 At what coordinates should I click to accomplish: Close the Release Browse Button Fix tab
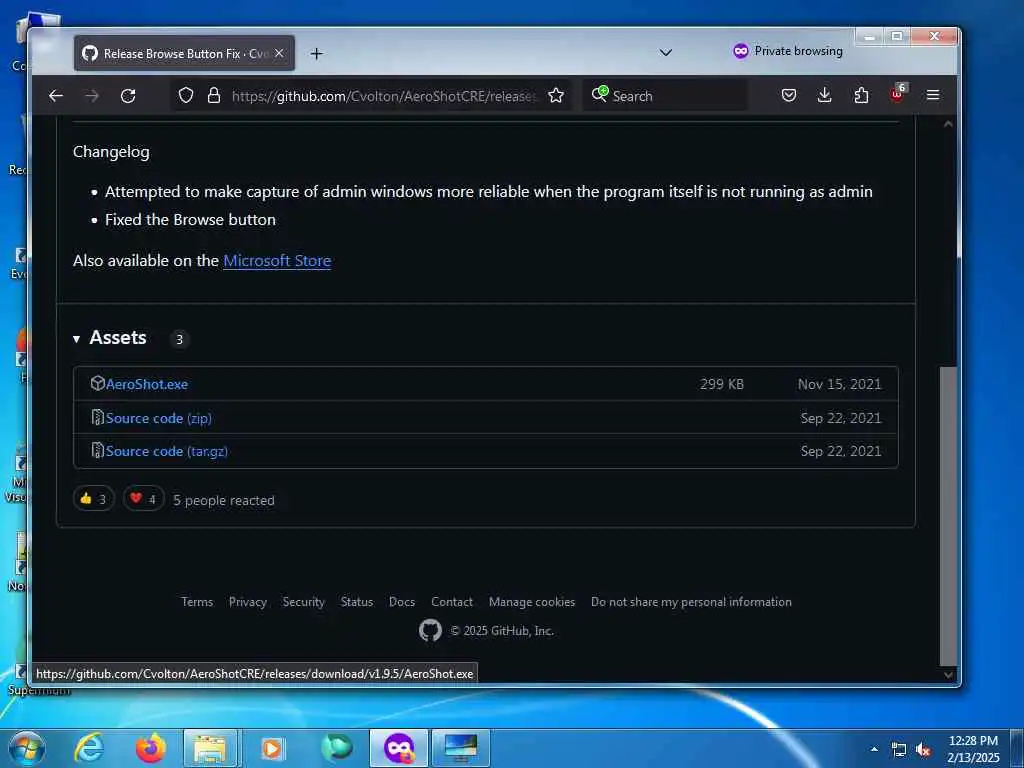[x=279, y=54]
